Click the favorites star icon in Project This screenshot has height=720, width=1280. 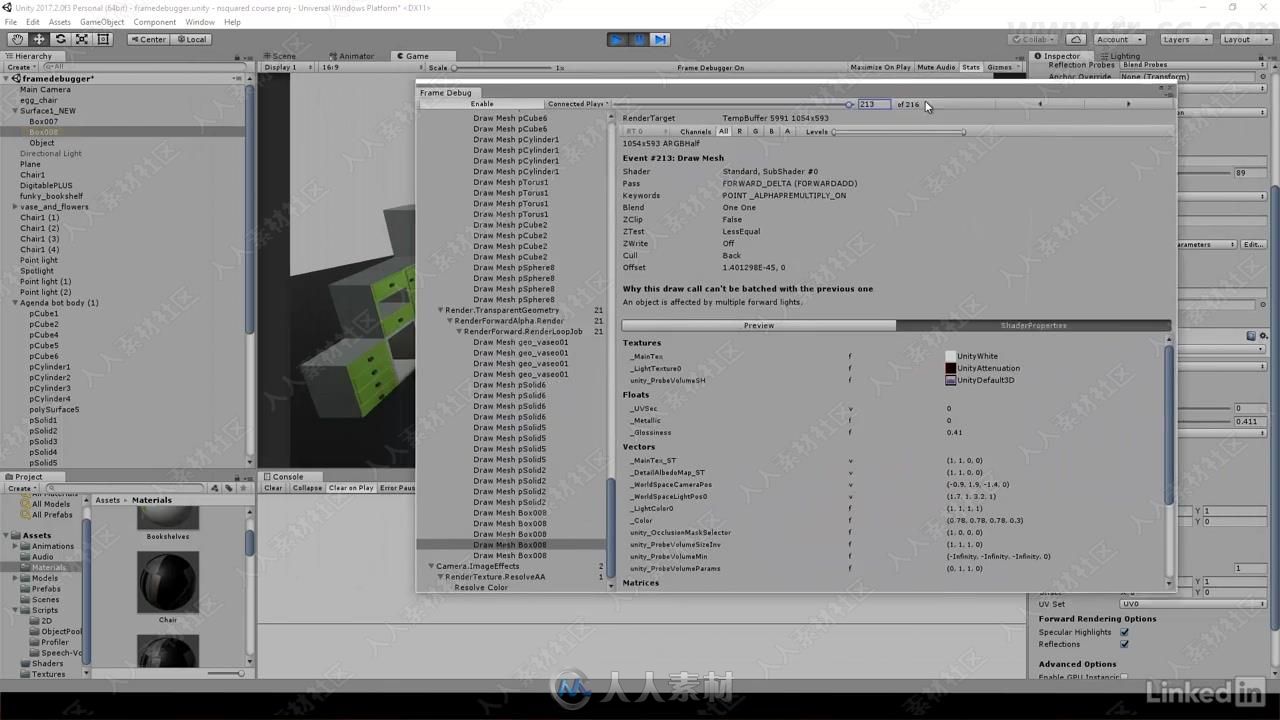(x=241, y=488)
